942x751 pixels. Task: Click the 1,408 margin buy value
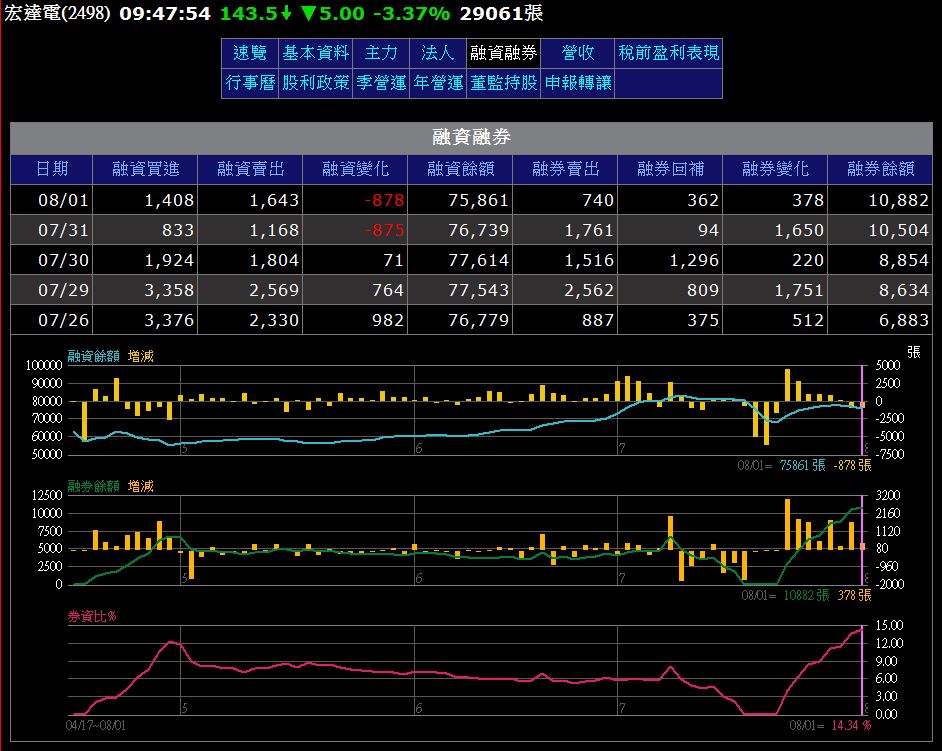coord(169,200)
